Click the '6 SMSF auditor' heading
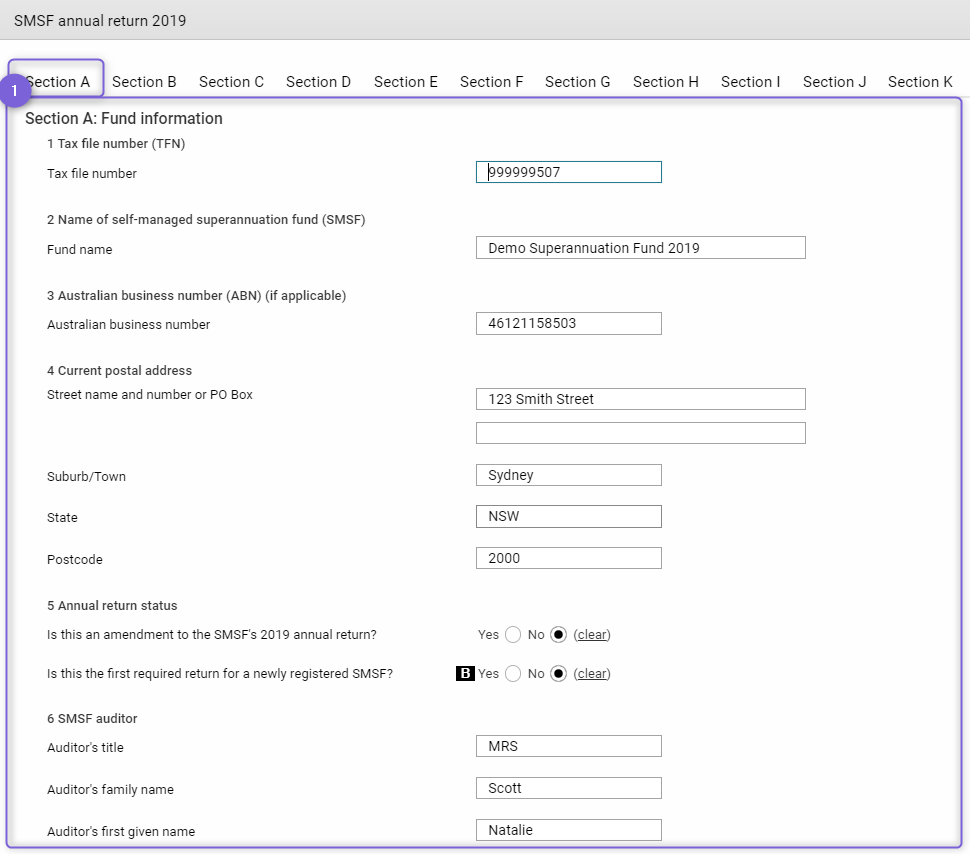Screen dimensions: 970x854 pos(92,719)
